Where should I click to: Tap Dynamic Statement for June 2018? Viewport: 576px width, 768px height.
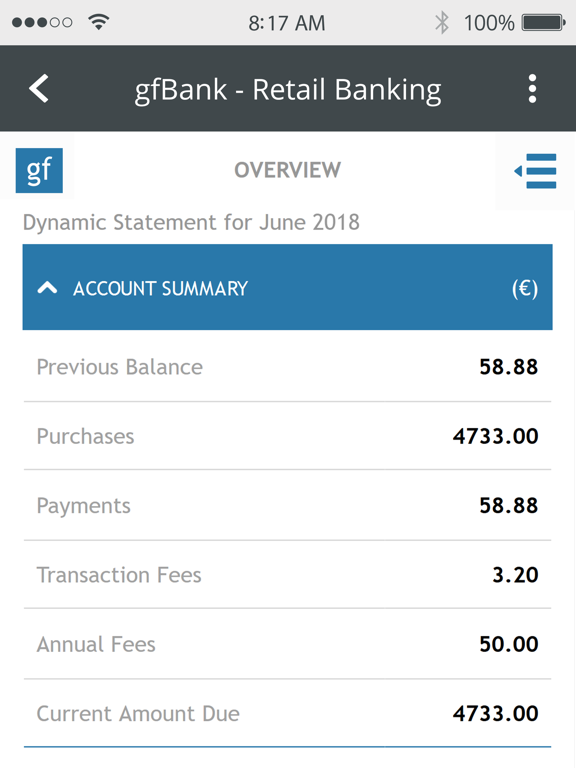pos(192,223)
